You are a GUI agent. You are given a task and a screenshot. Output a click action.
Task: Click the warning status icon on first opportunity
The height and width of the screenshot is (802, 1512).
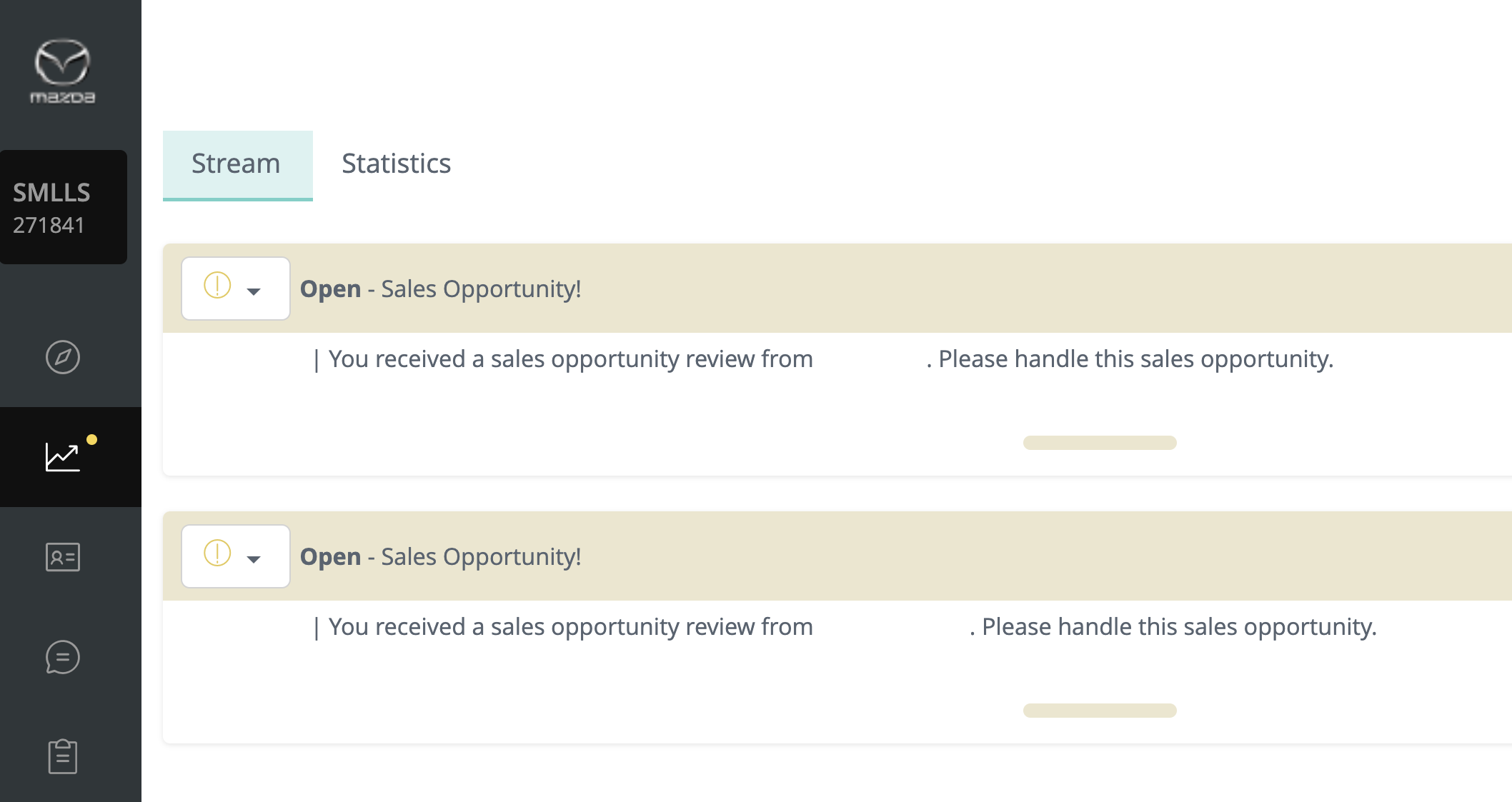217,286
